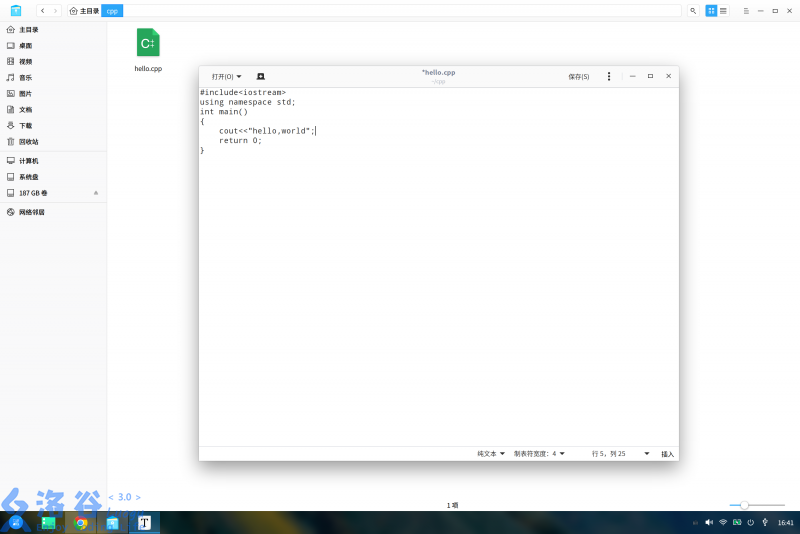Select the cpp breadcrumb tab

point(112,10)
